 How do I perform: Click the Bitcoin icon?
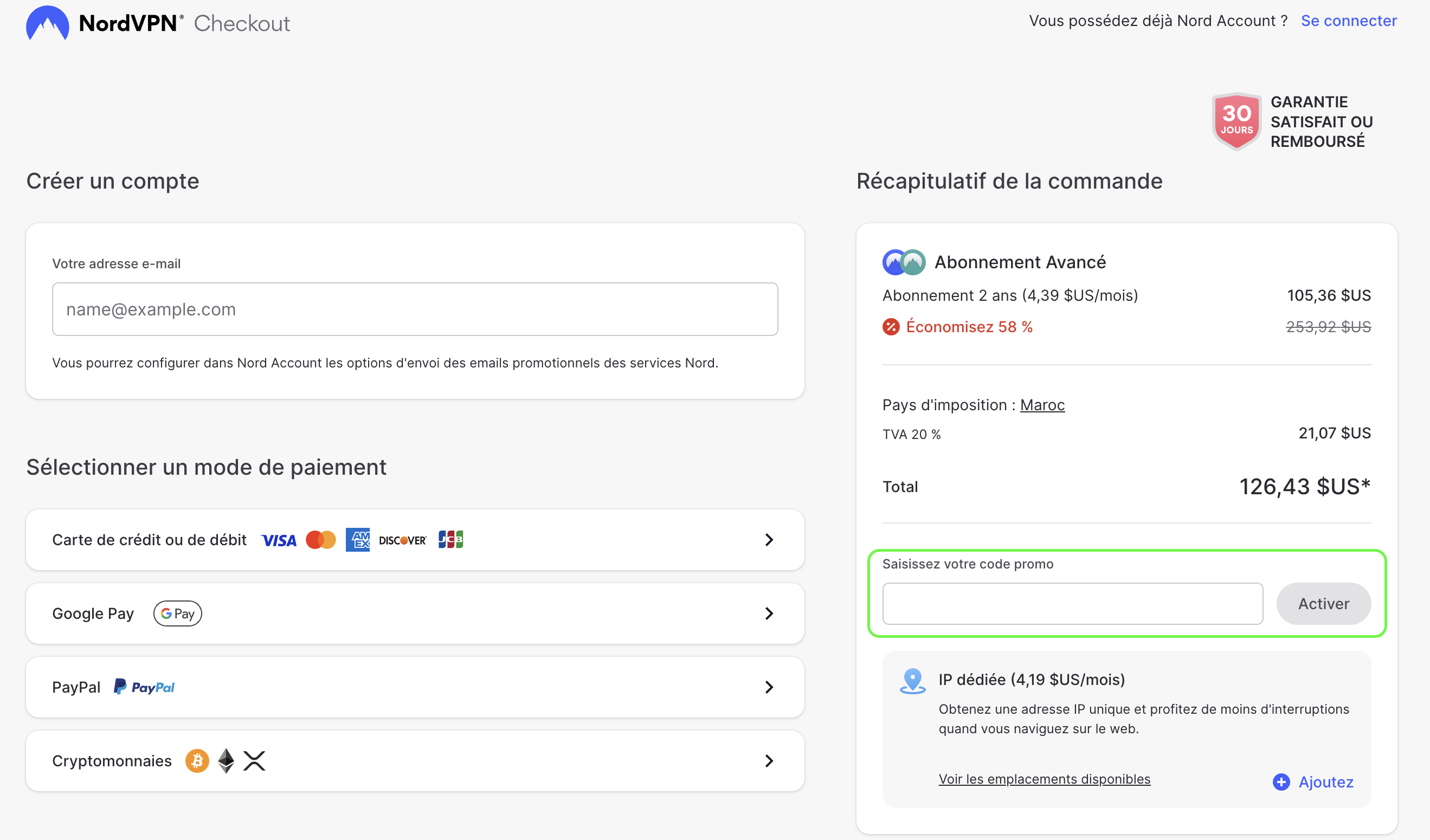(197, 760)
